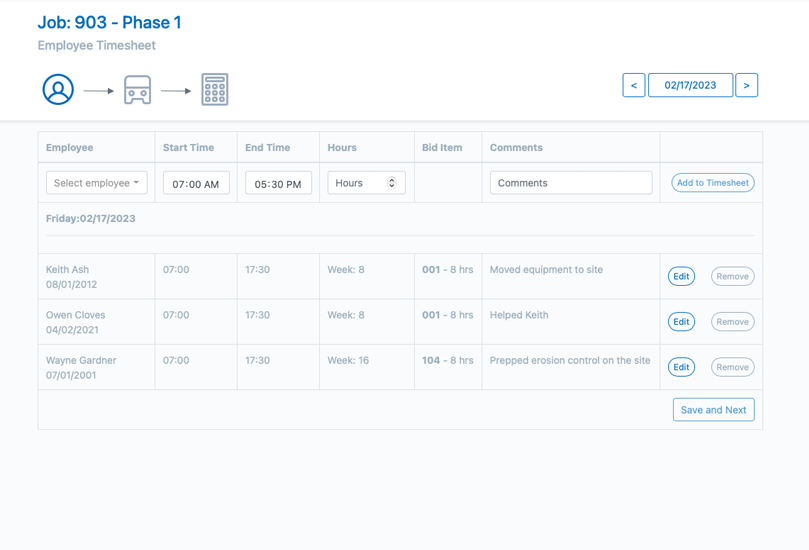Adjust the Hours stepper arrows
809x550 pixels.
click(392, 183)
